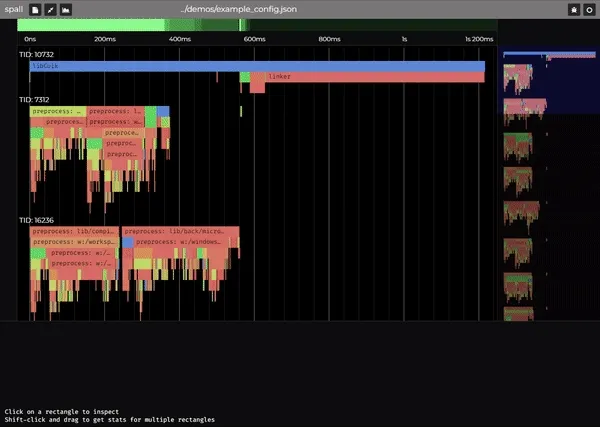Click the TID: 7312 thread label

[34, 100]
